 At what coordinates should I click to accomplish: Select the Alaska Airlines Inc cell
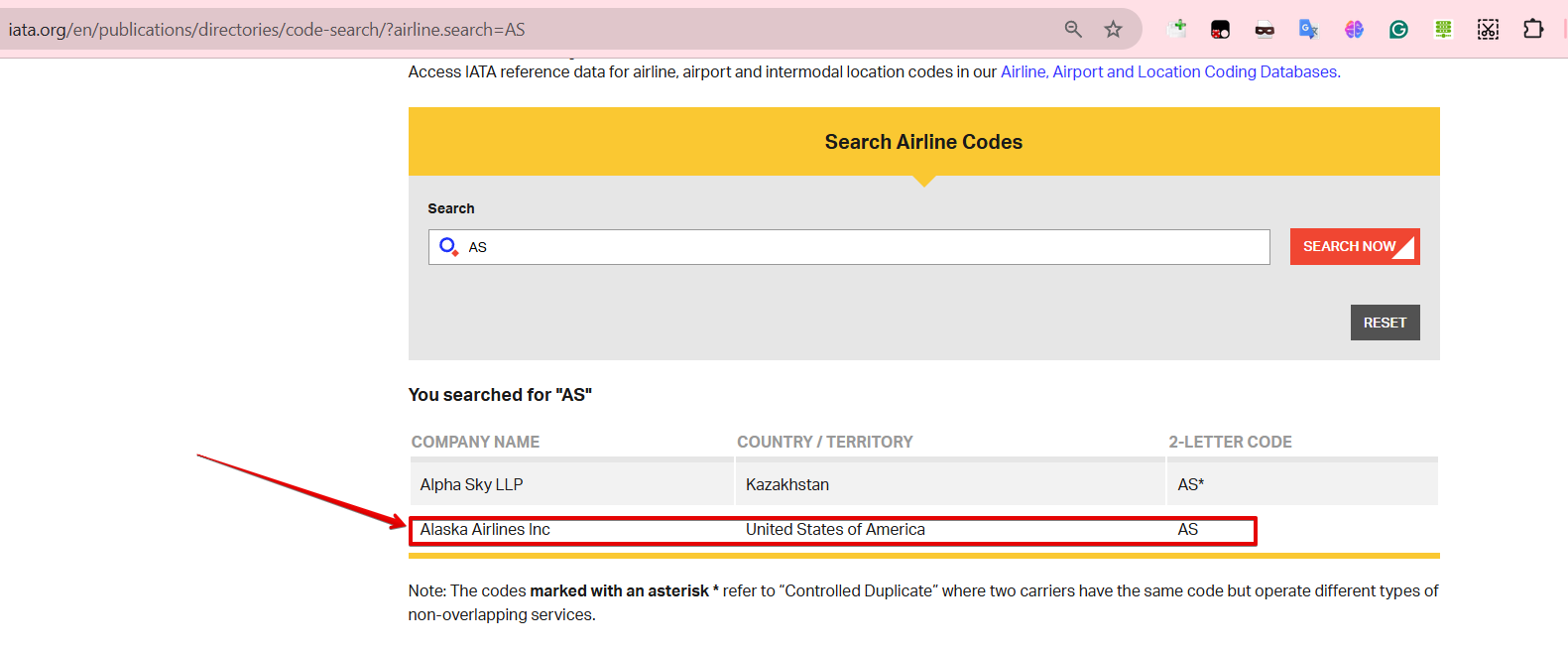[x=485, y=530]
